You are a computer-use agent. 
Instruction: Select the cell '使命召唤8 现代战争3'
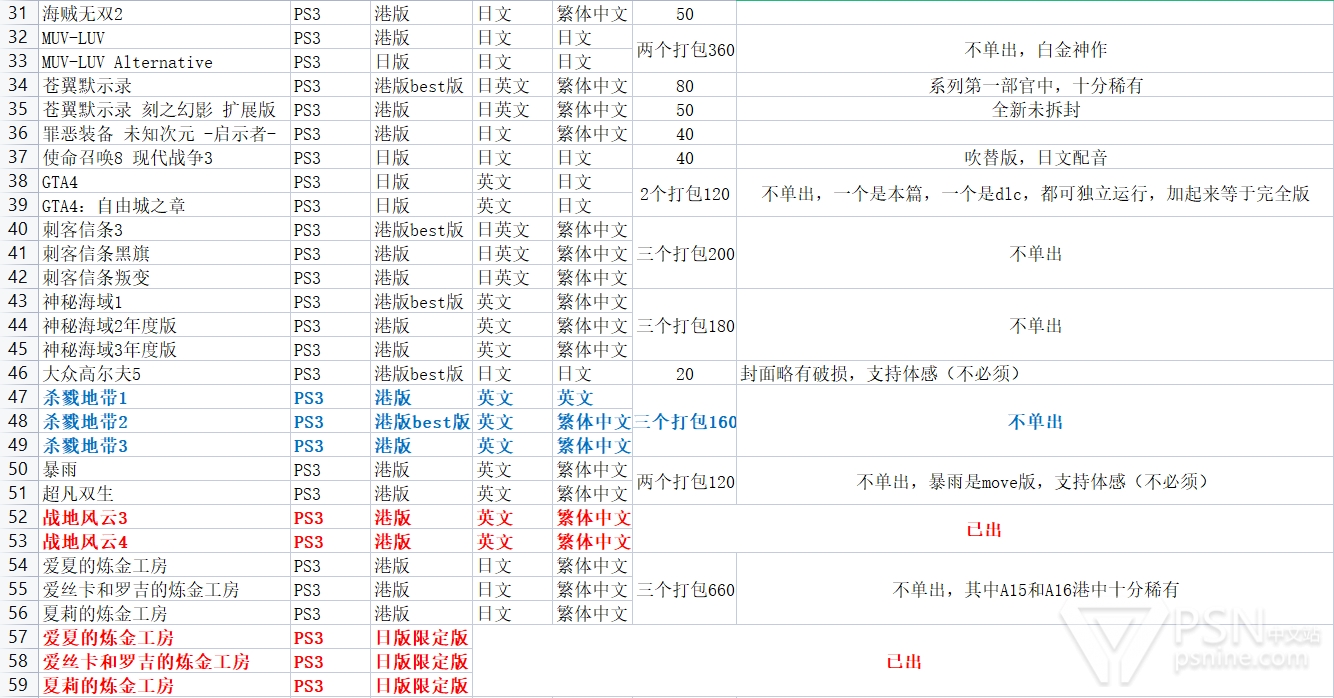click(164, 158)
